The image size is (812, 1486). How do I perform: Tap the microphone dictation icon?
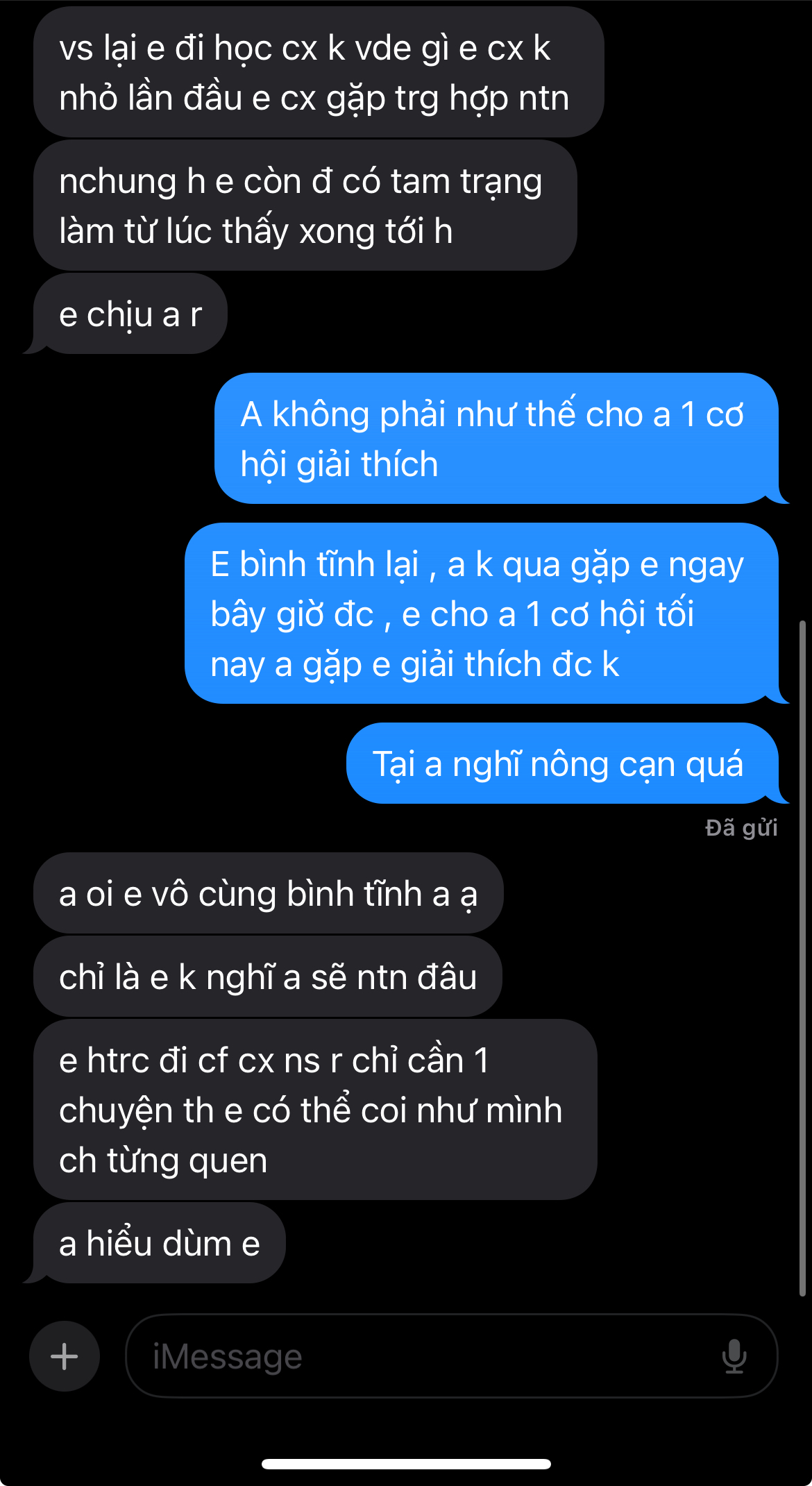point(734,1356)
